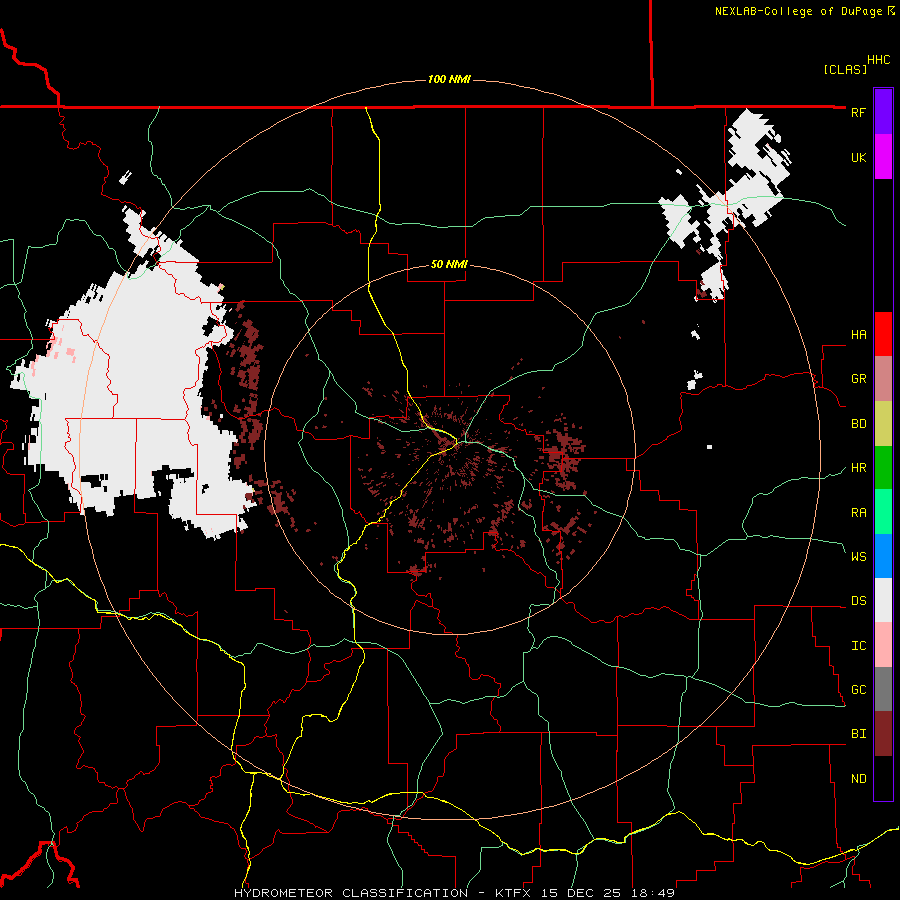
Task: Click the 'HR' legend label
Action: tap(858, 468)
